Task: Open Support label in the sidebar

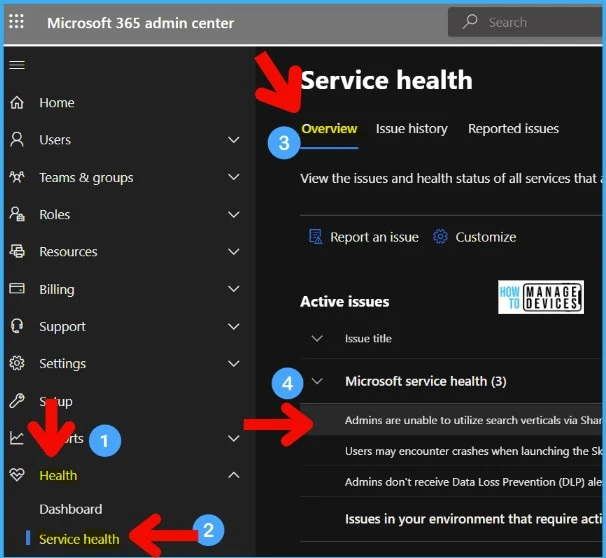Action: (62, 327)
